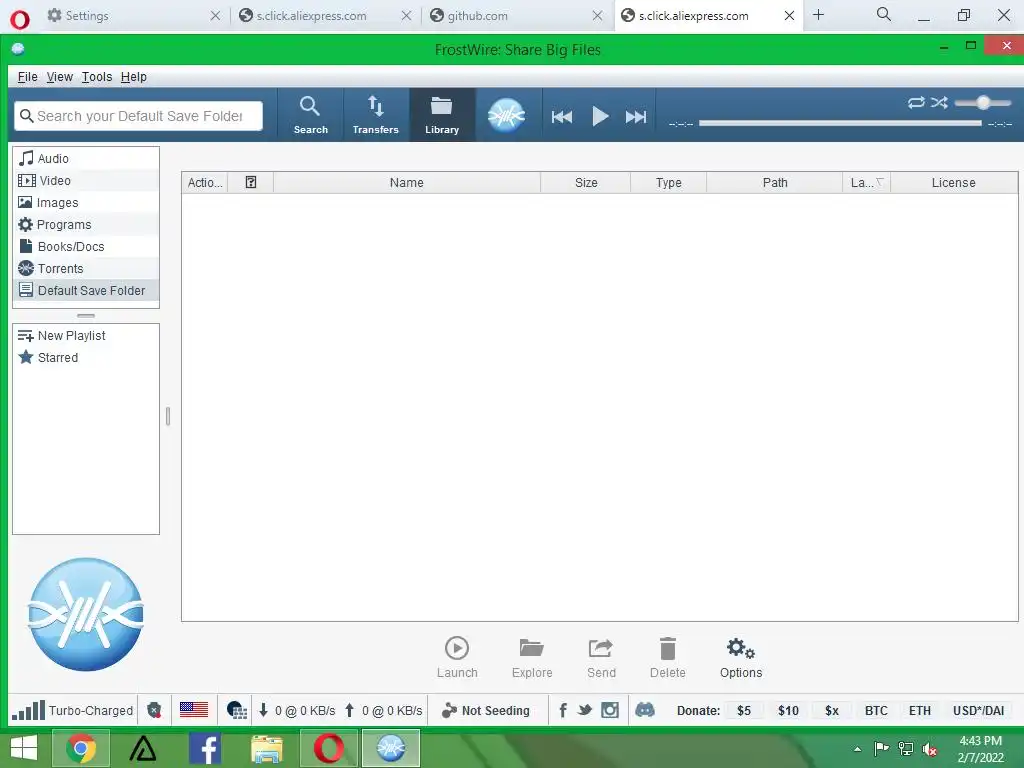This screenshot has width=1024, height=768.
Task: Open Chrome from the Windows taskbar
Action: tap(81, 748)
